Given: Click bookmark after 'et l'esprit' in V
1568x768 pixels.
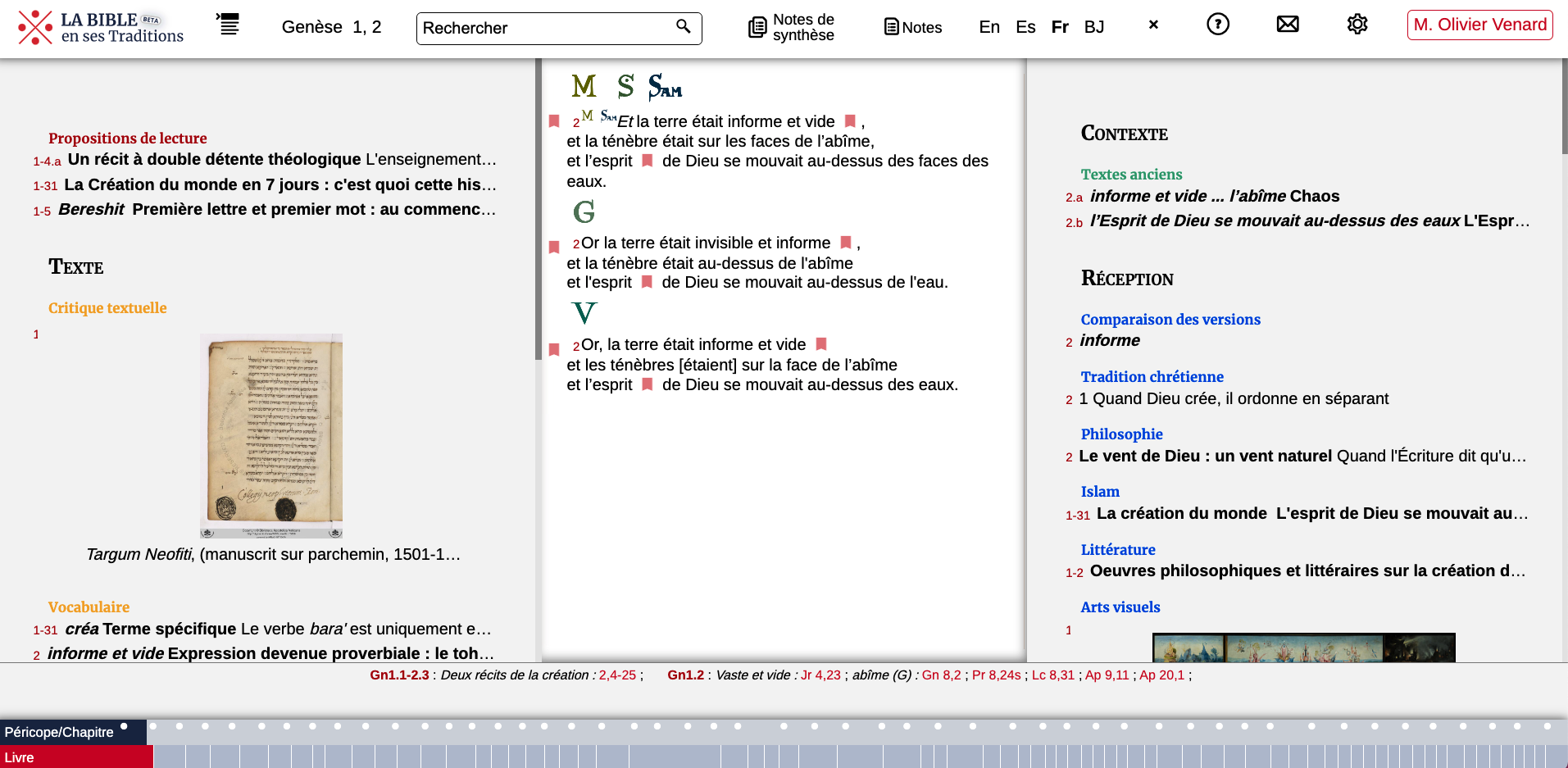Looking at the screenshot, I should pyautogui.click(x=647, y=384).
